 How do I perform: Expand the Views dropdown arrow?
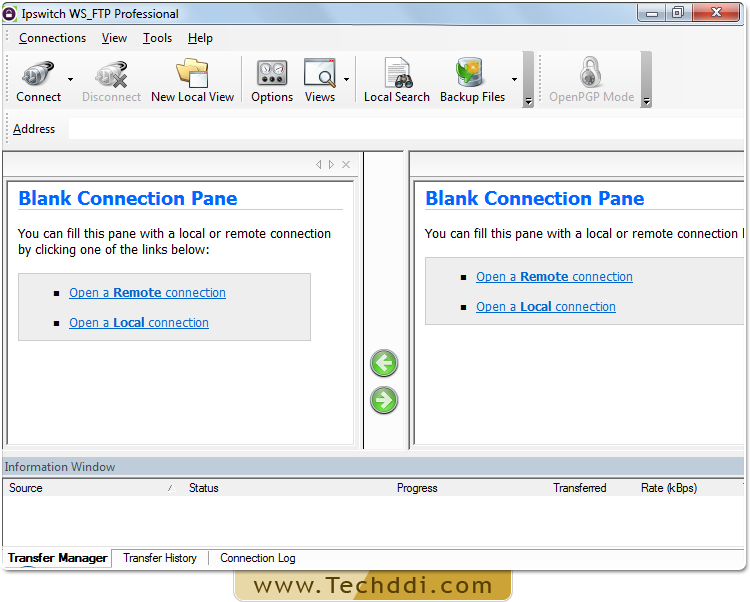(x=346, y=79)
